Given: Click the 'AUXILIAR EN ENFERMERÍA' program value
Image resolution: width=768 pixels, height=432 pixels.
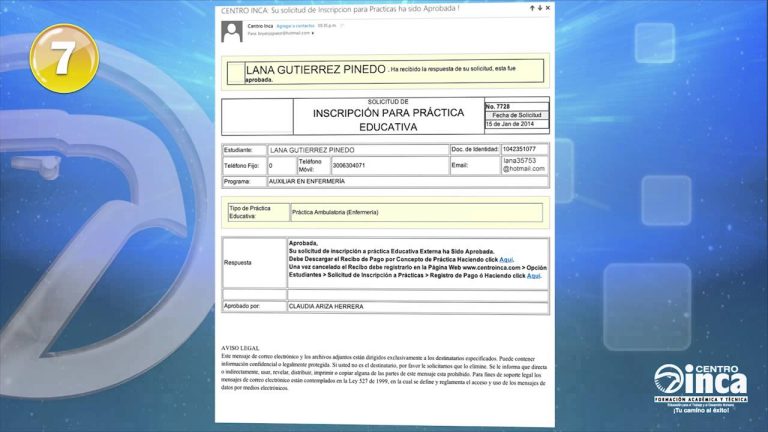Looking at the screenshot, I should [307, 181].
